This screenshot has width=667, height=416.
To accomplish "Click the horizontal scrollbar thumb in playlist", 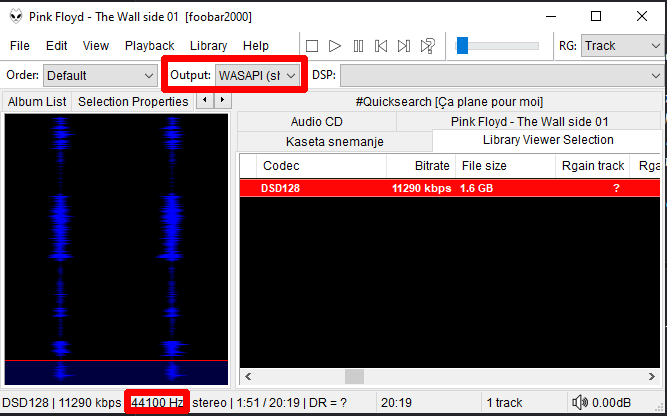I will pos(354,376).
